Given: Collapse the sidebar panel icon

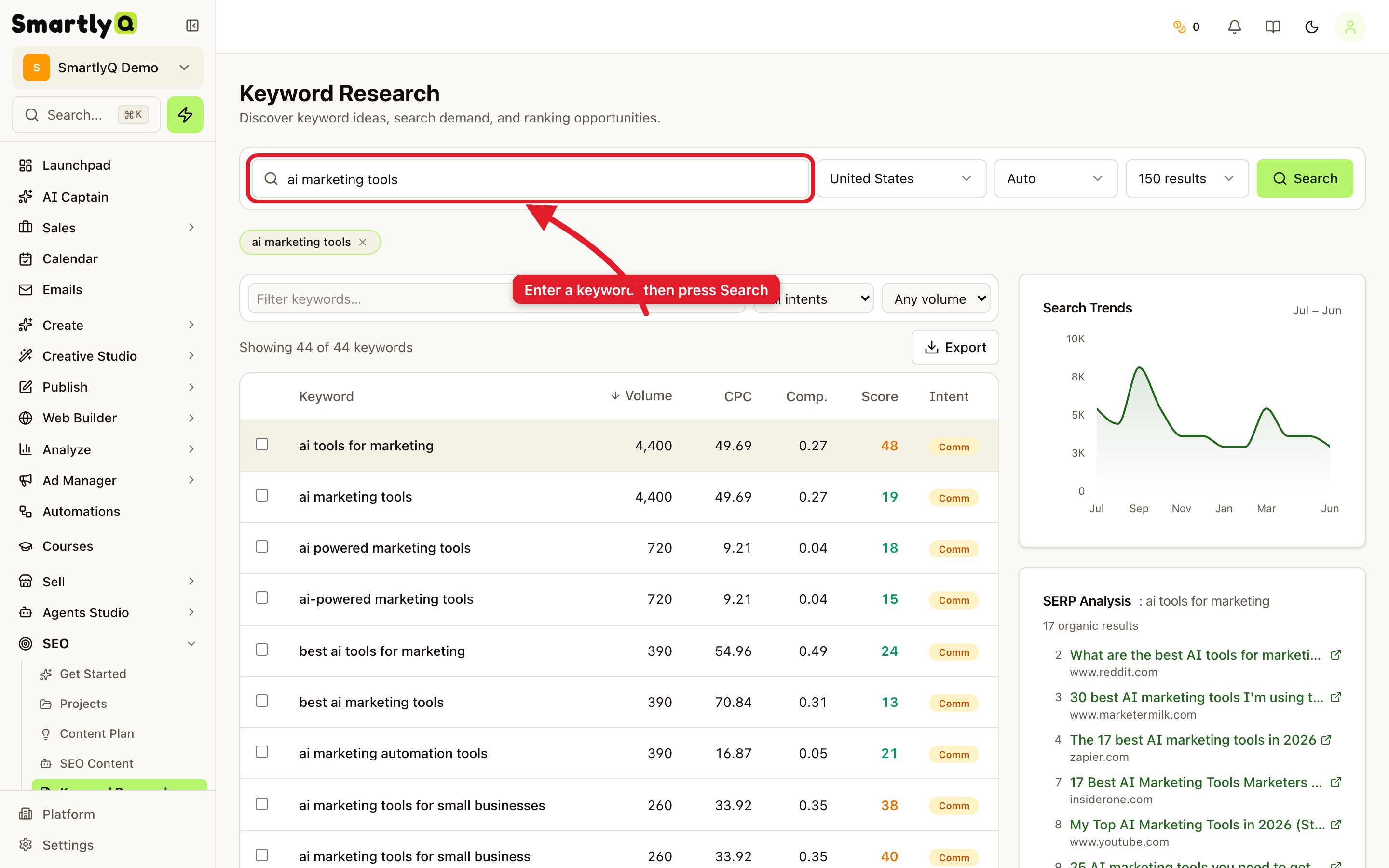Looking at the screenshot, I should [192, 26].
